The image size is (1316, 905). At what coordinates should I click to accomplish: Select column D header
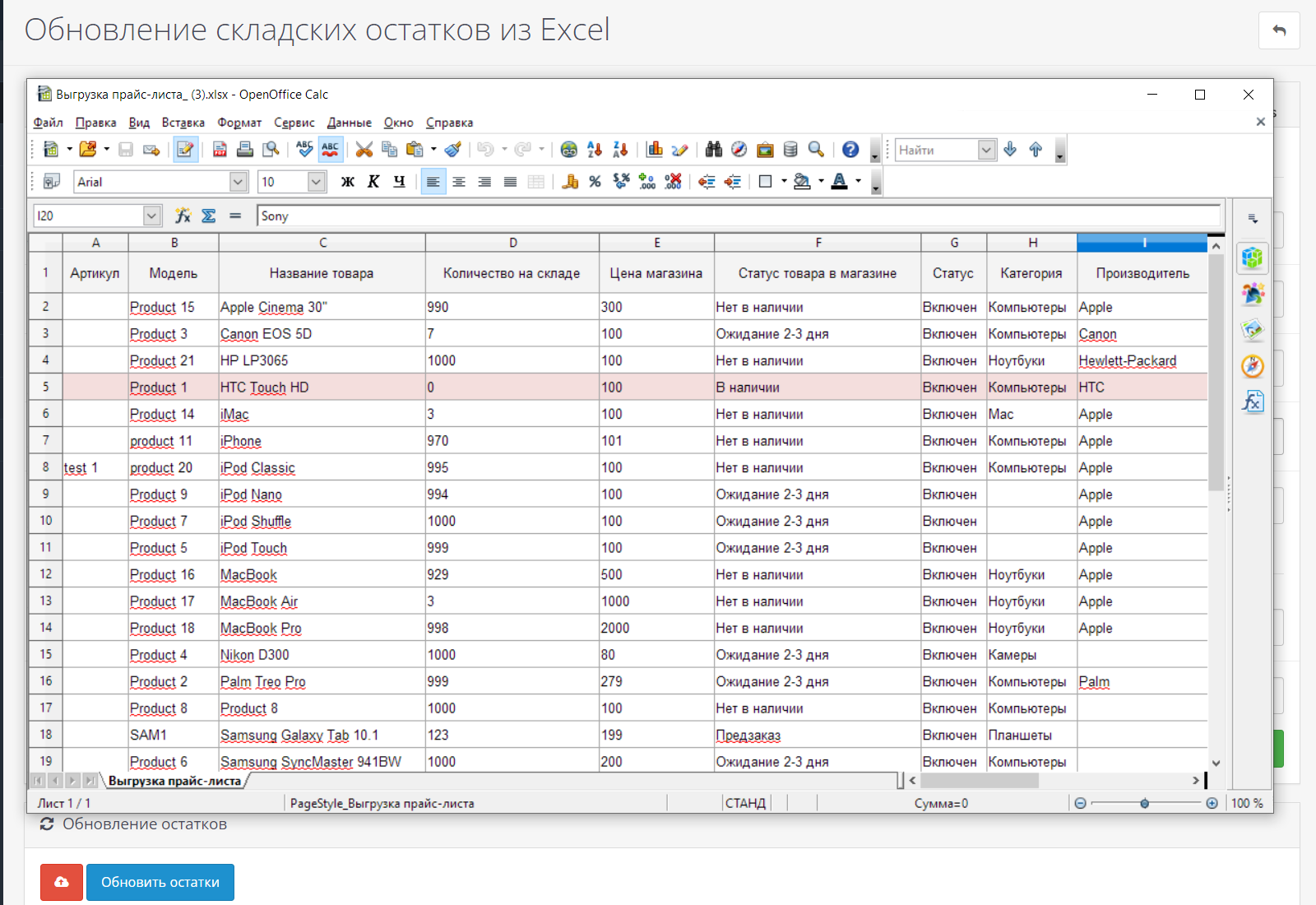point(512,243)
